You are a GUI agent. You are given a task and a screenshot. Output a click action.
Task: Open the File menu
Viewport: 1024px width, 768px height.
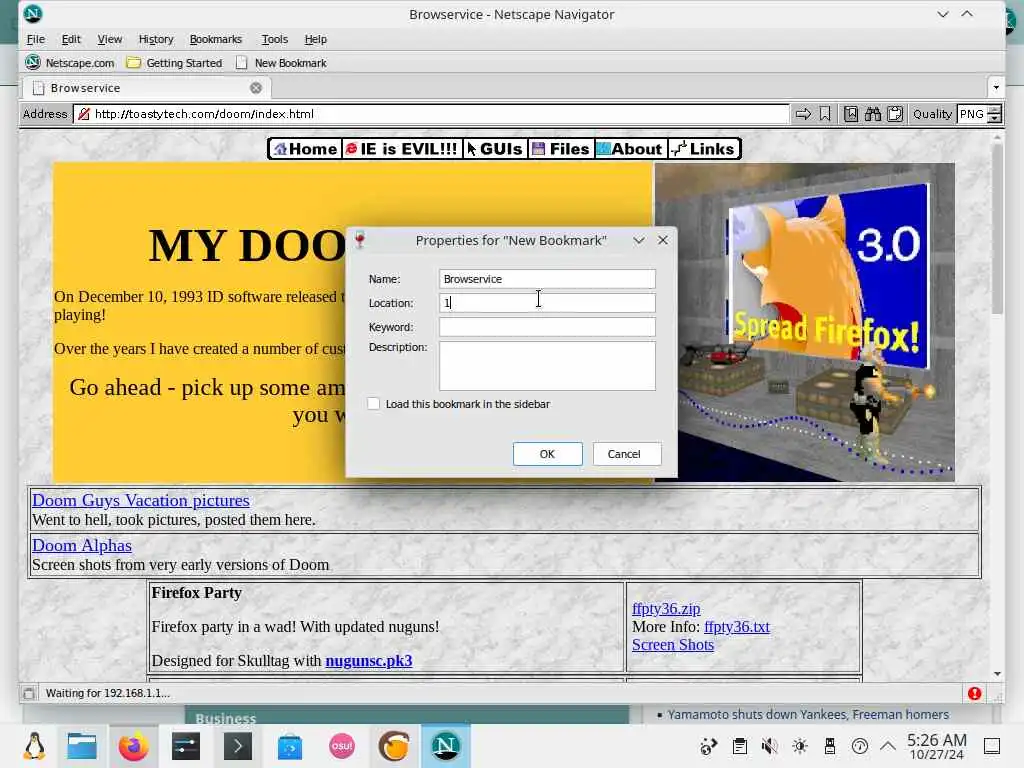[x=35, y=39]
